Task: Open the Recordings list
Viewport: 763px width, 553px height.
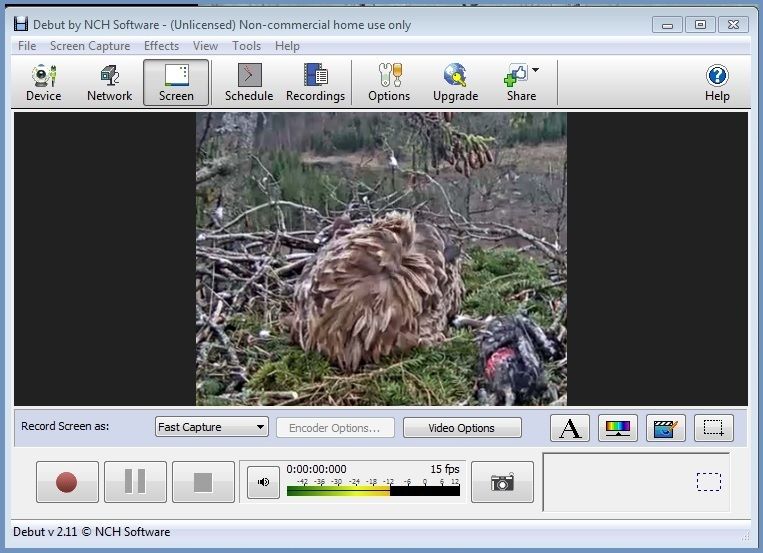Action: click(315, 83)
